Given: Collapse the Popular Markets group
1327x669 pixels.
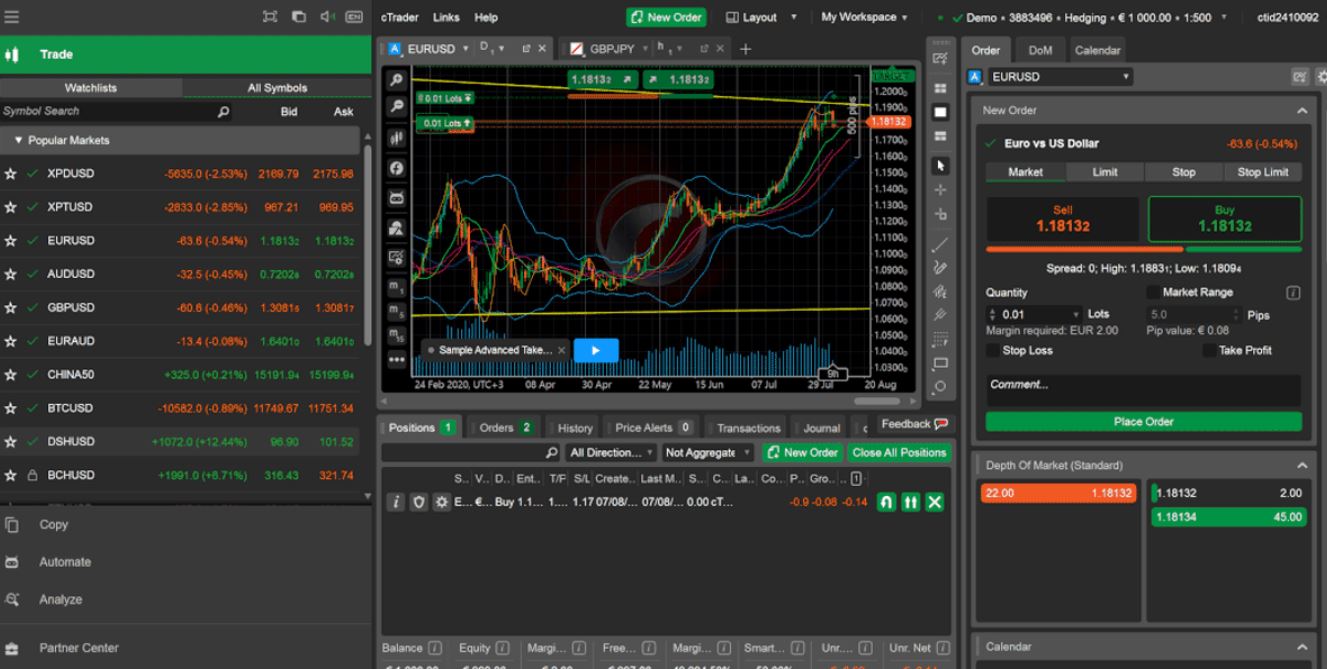Looking at the screenshot, I should [18, 141].
